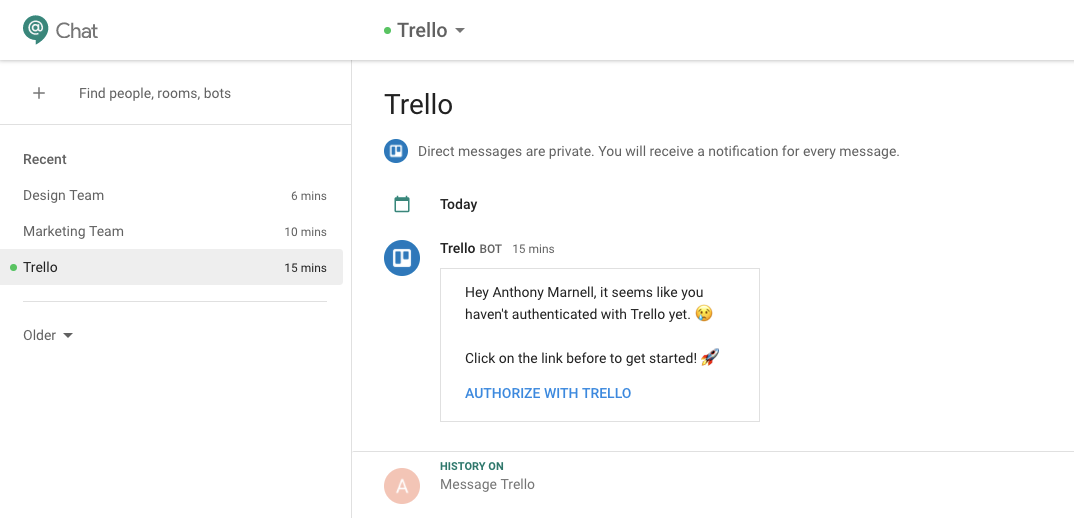The image size is (1074, 518).
Task: Click the Trello sender name in message
Action: coord(458,248)
